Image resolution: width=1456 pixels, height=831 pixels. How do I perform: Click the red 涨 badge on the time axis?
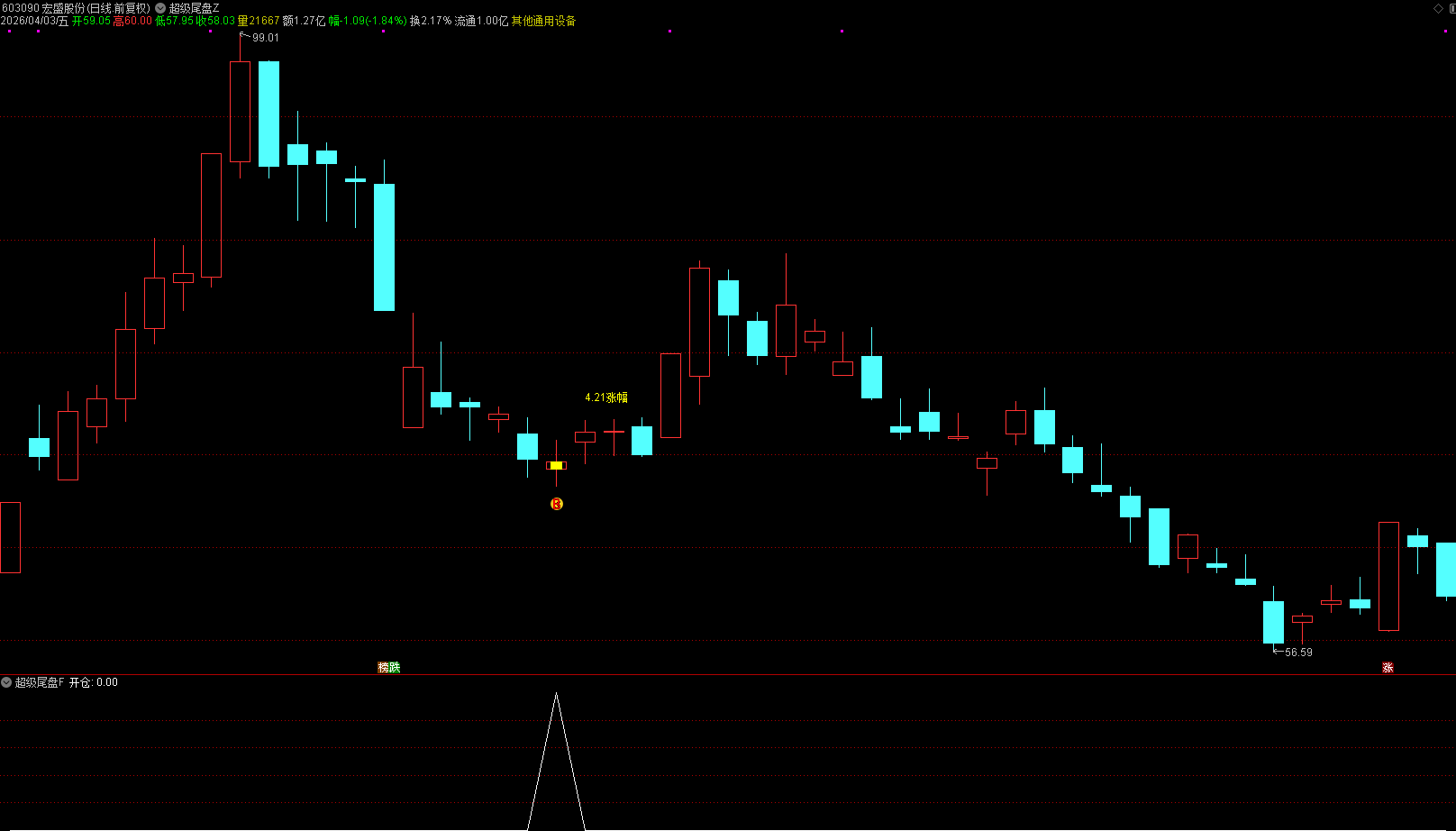click(1388, 667)
